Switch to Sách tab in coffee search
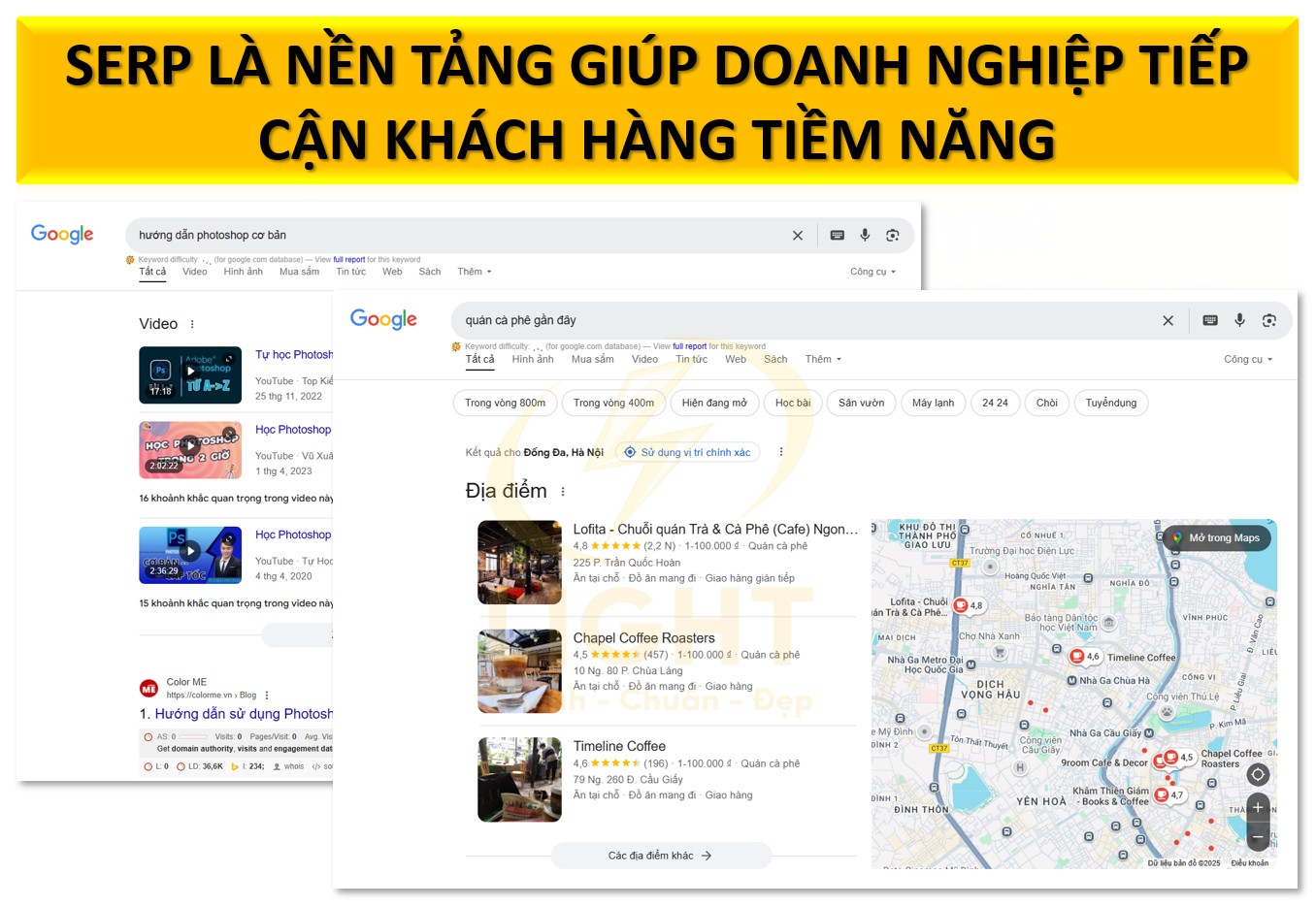 775,359
